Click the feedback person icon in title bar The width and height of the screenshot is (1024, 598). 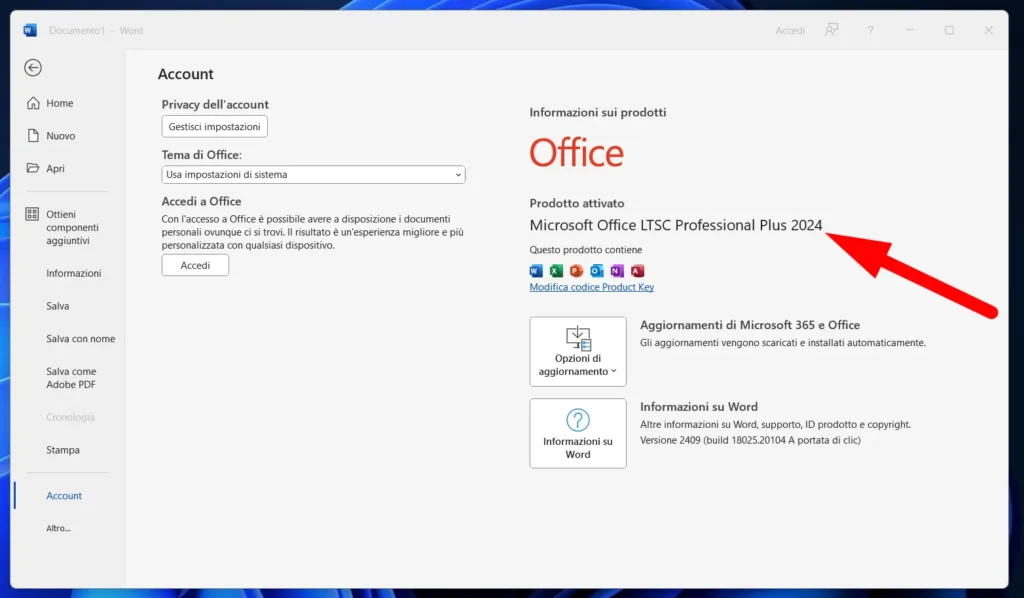(x=831, y=30)
